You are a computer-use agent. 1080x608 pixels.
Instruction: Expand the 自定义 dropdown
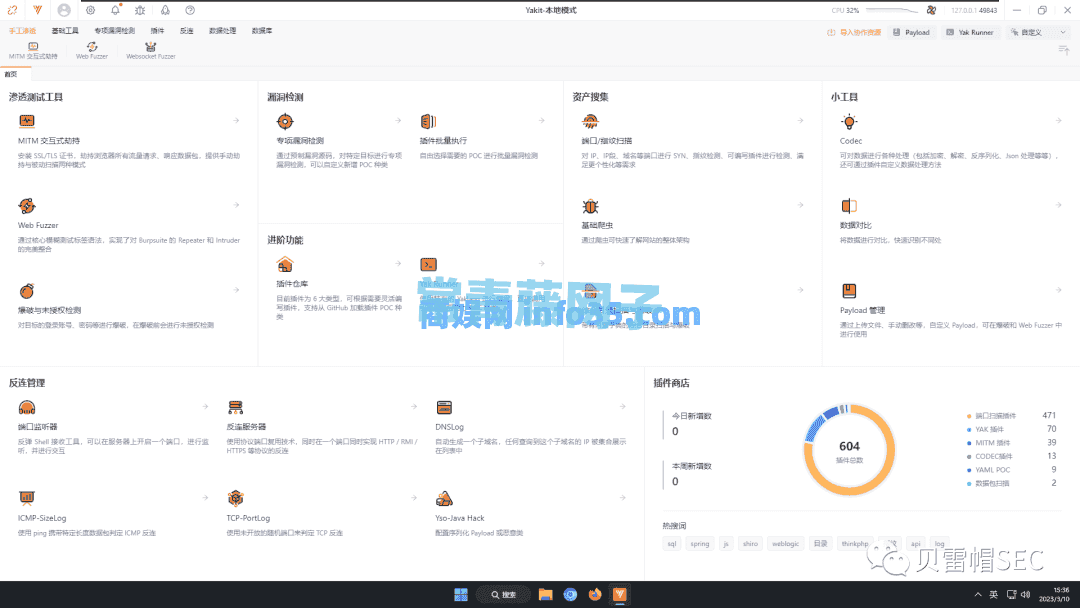(x=1037, y=32)
